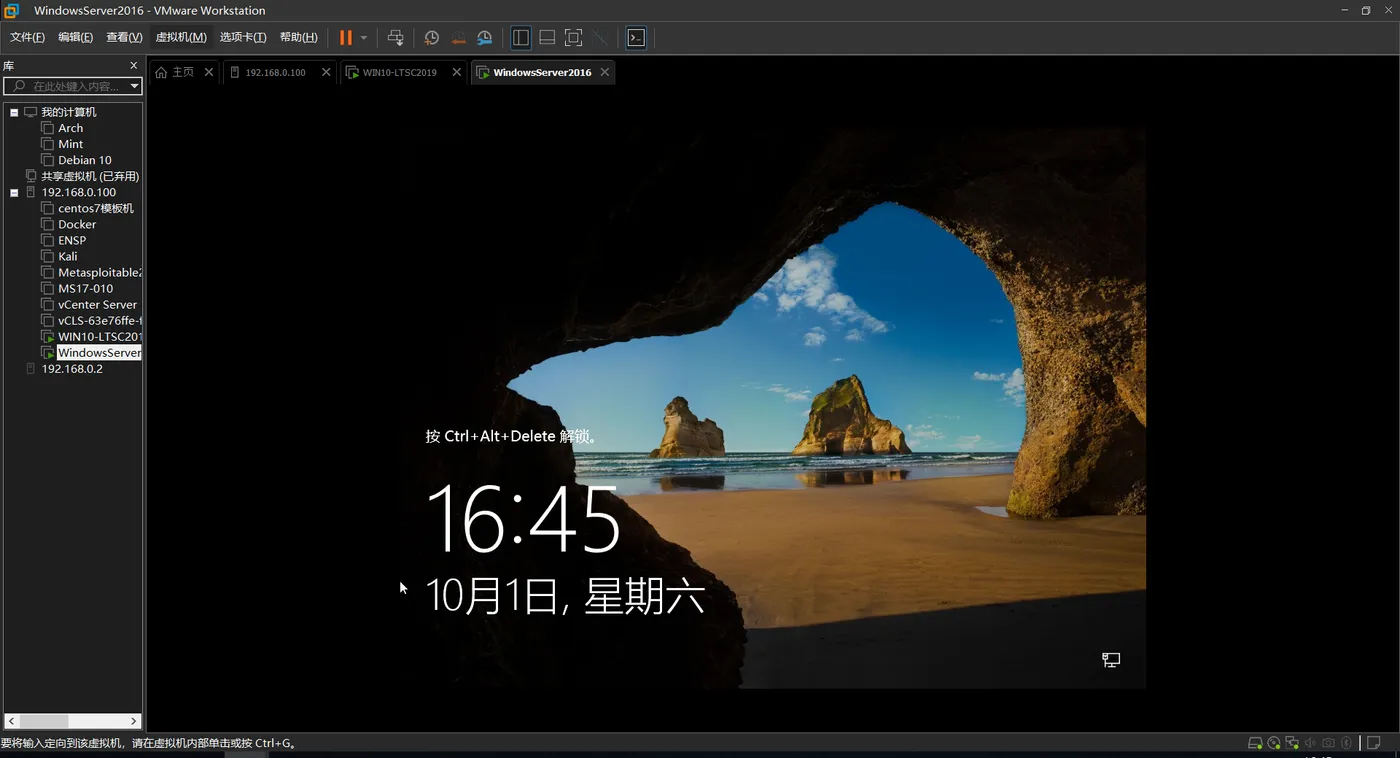
Task: Close the WindowsServer2016 tab
Action: point(605,72)
